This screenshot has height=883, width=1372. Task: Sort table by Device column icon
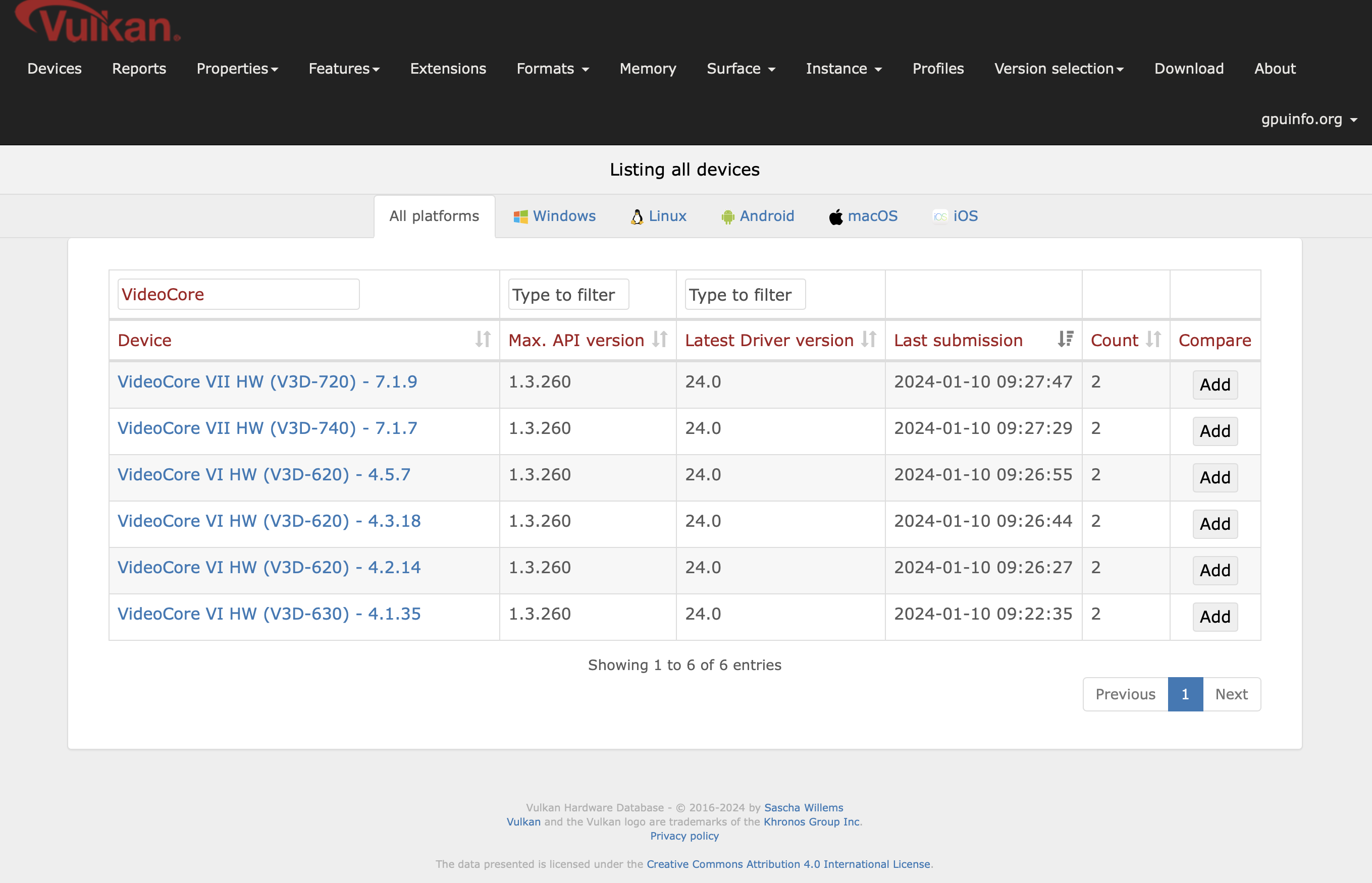pyautogui.click(x=483, y=340)
